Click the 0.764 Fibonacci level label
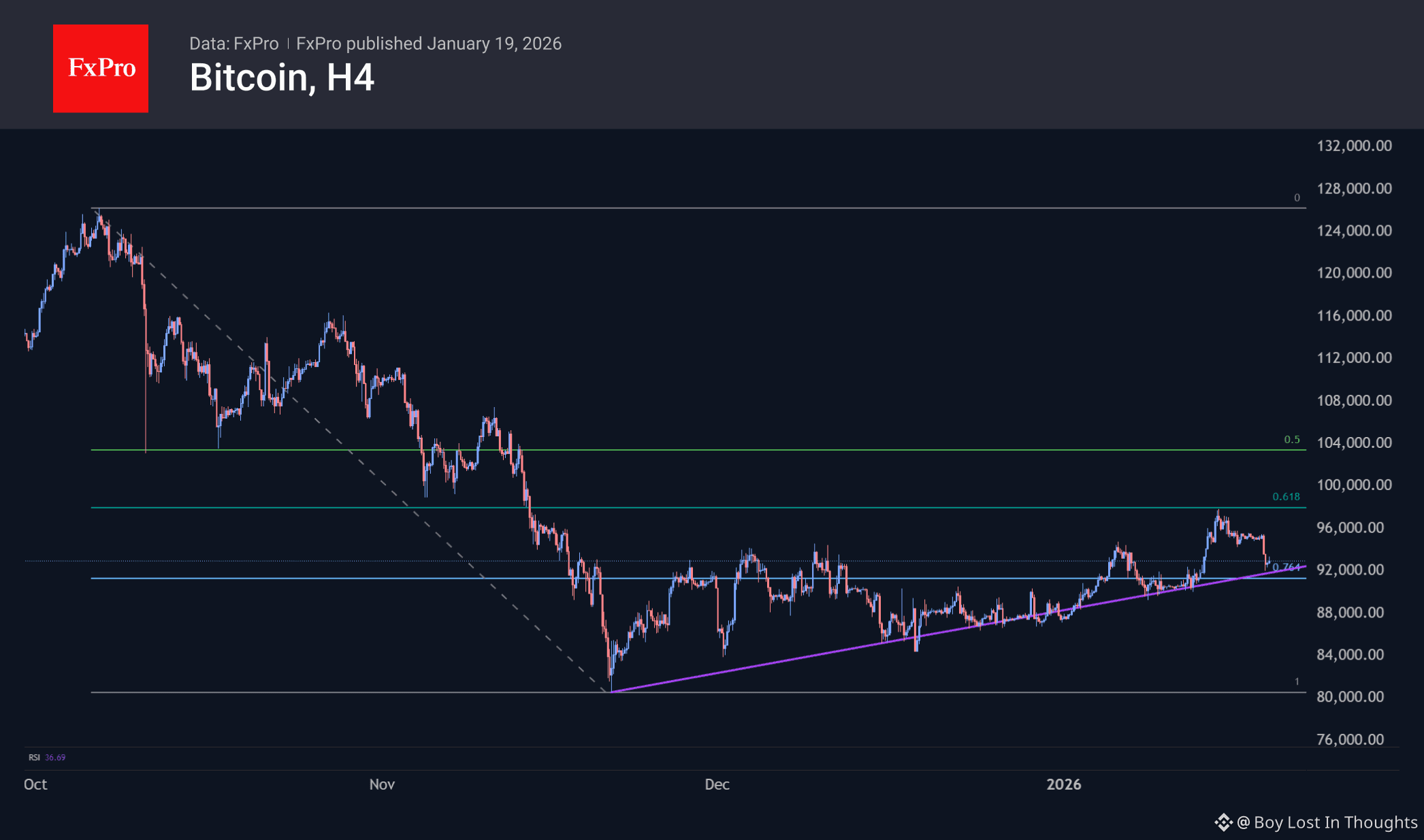Image resolution: width=1424 pixels, height=840 pixels. pyautogui.click(x=1286, y=567)
